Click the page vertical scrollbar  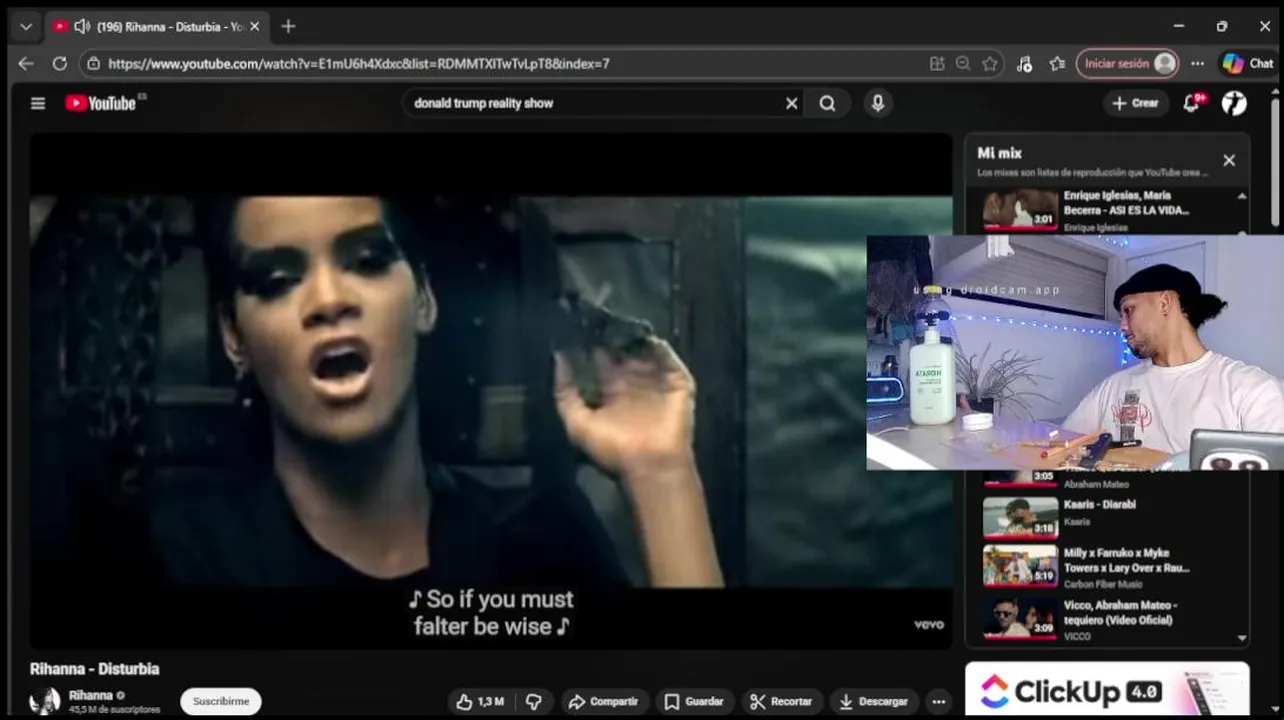point(1275,160)
